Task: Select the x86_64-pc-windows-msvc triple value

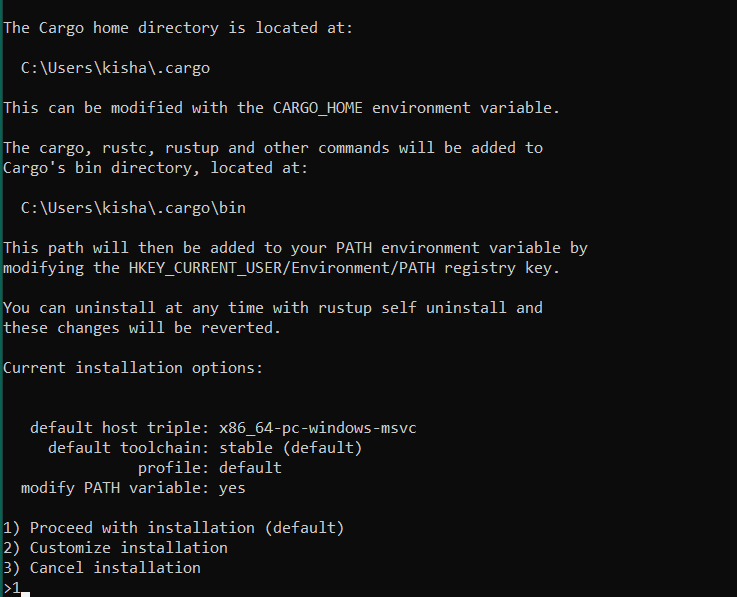Action: pos(318,428)
